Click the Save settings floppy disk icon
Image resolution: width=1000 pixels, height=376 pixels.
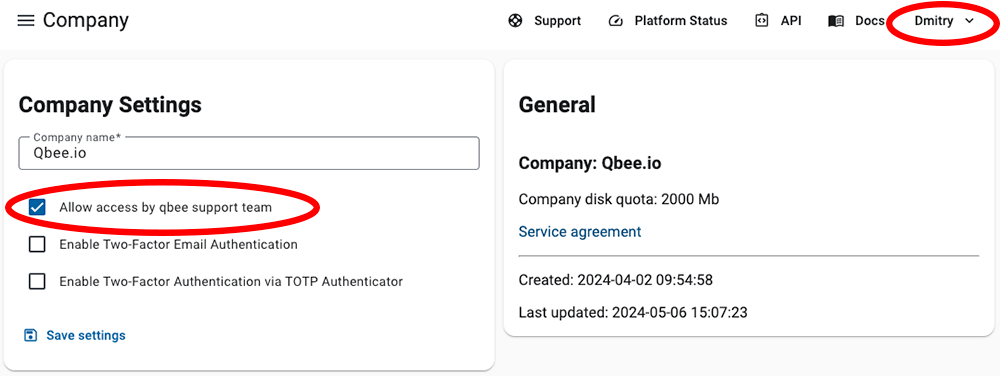click(x=30, y=335)
